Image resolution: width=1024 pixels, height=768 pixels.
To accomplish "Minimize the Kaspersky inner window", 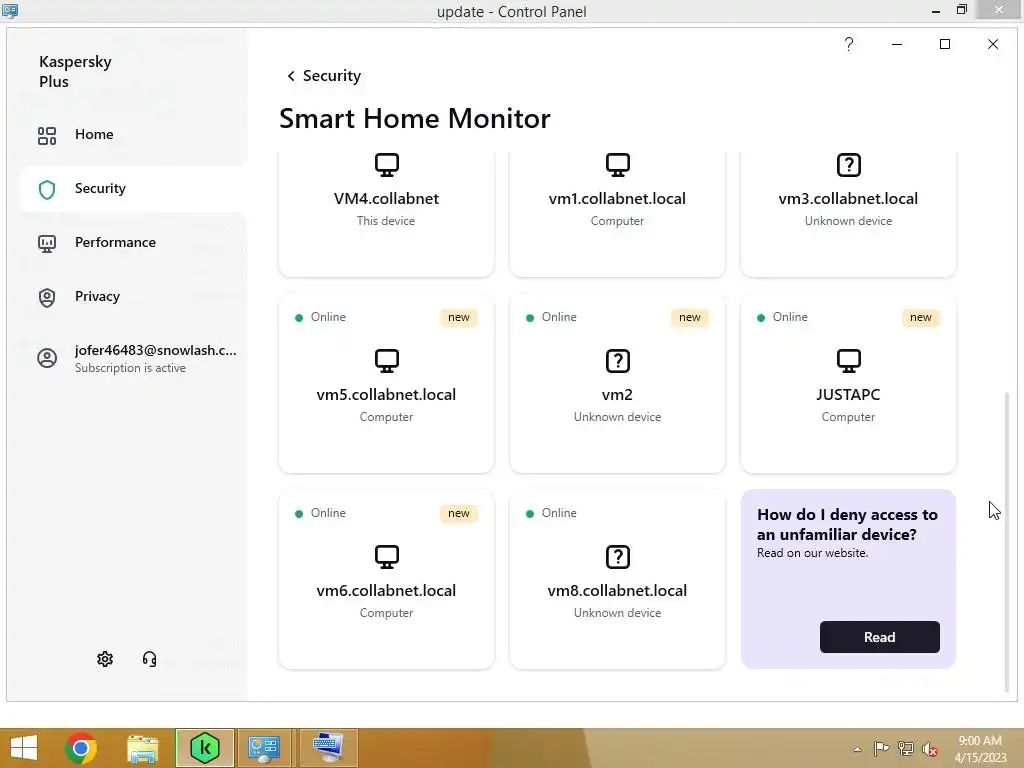I will pyautogui.click(x=897, y=44).
